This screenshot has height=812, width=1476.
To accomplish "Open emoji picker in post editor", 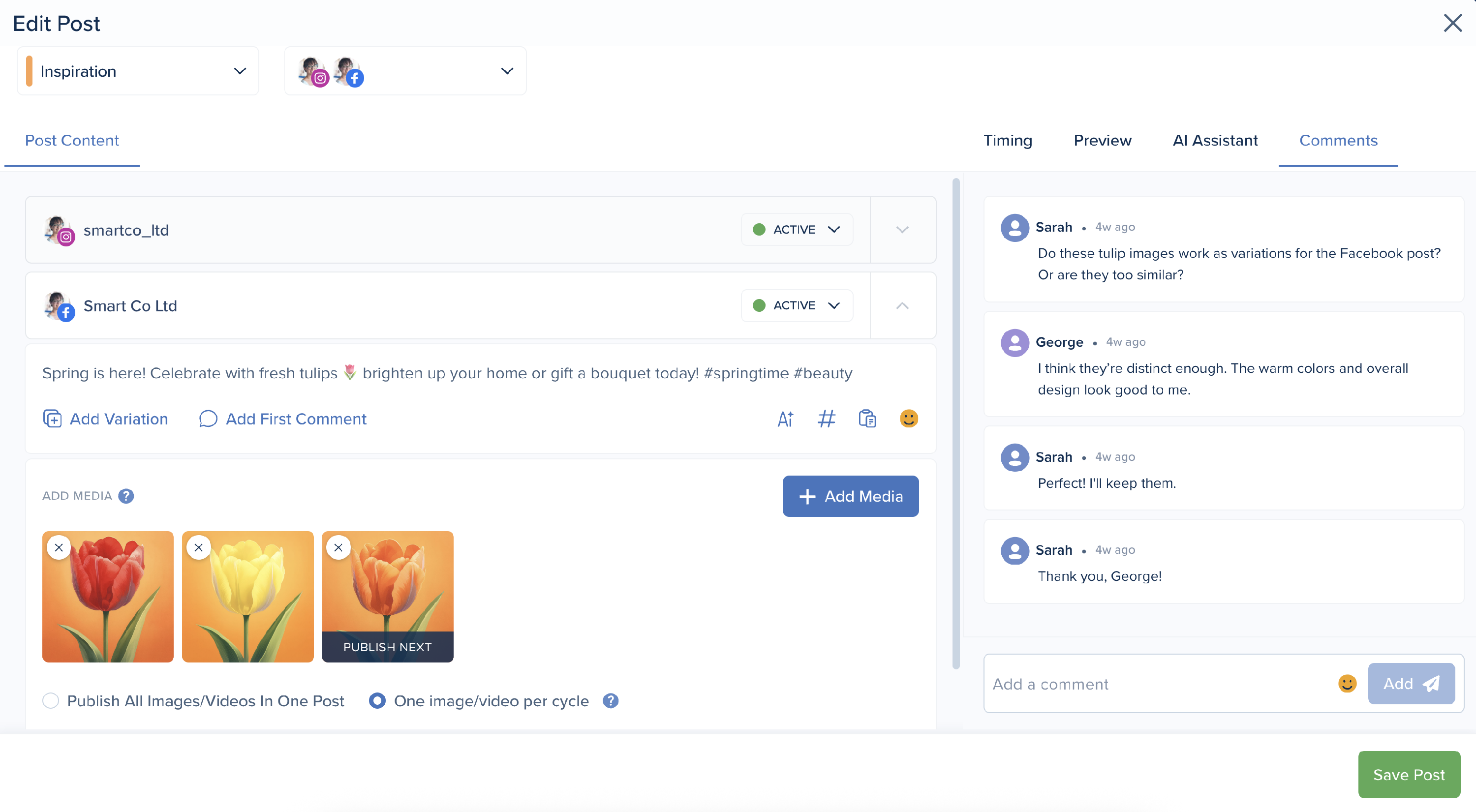I will 908,419.
